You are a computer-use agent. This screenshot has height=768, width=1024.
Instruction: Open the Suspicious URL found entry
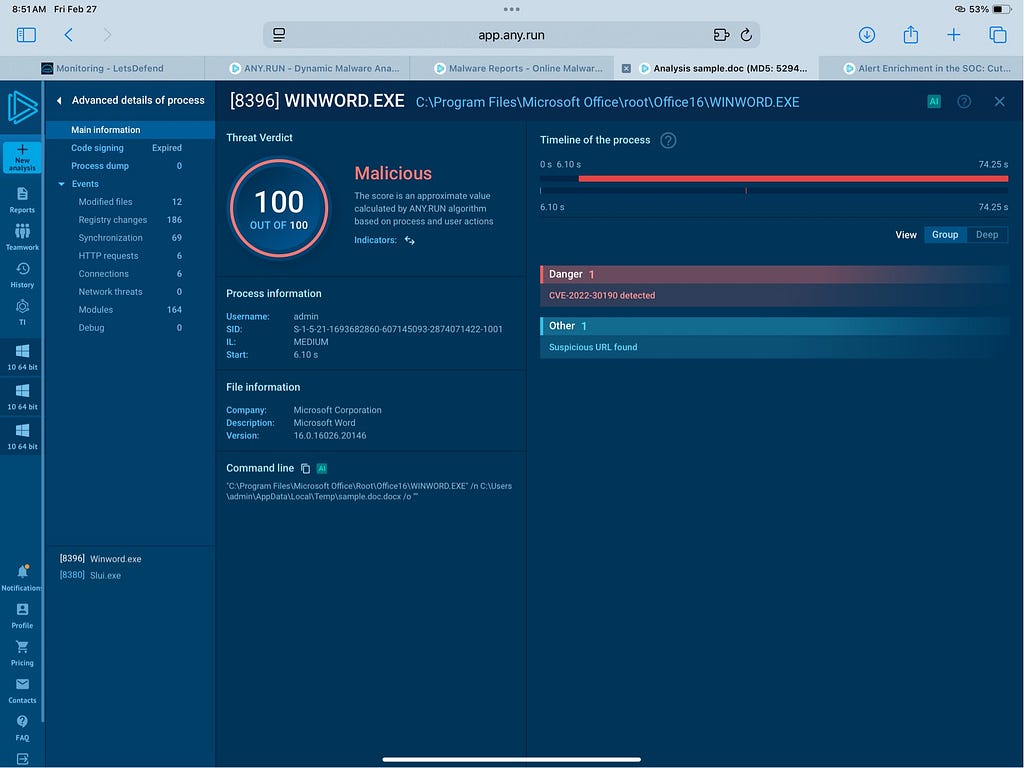click(x=593, y=347)
